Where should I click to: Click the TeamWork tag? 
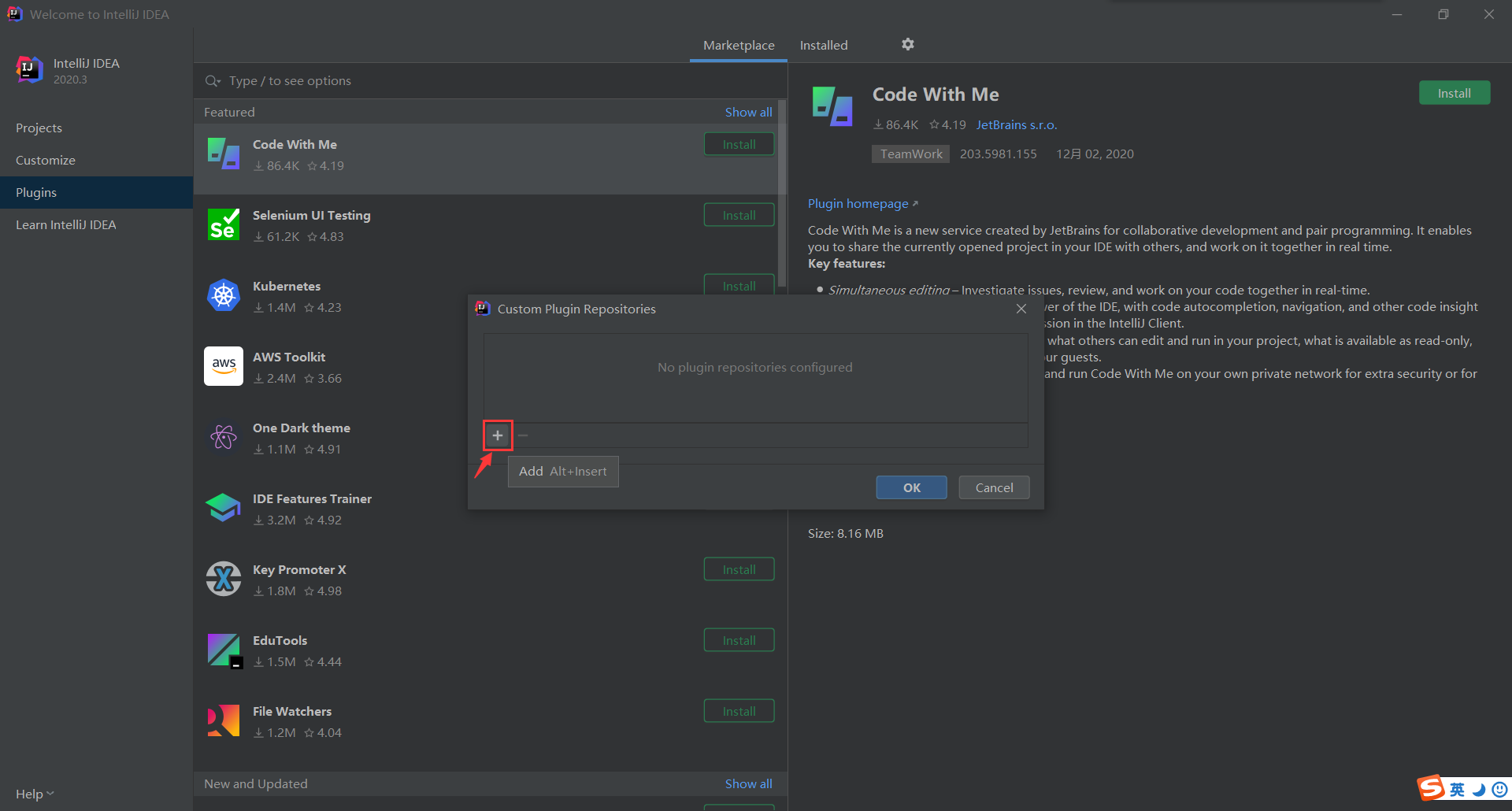pos(910,154)
